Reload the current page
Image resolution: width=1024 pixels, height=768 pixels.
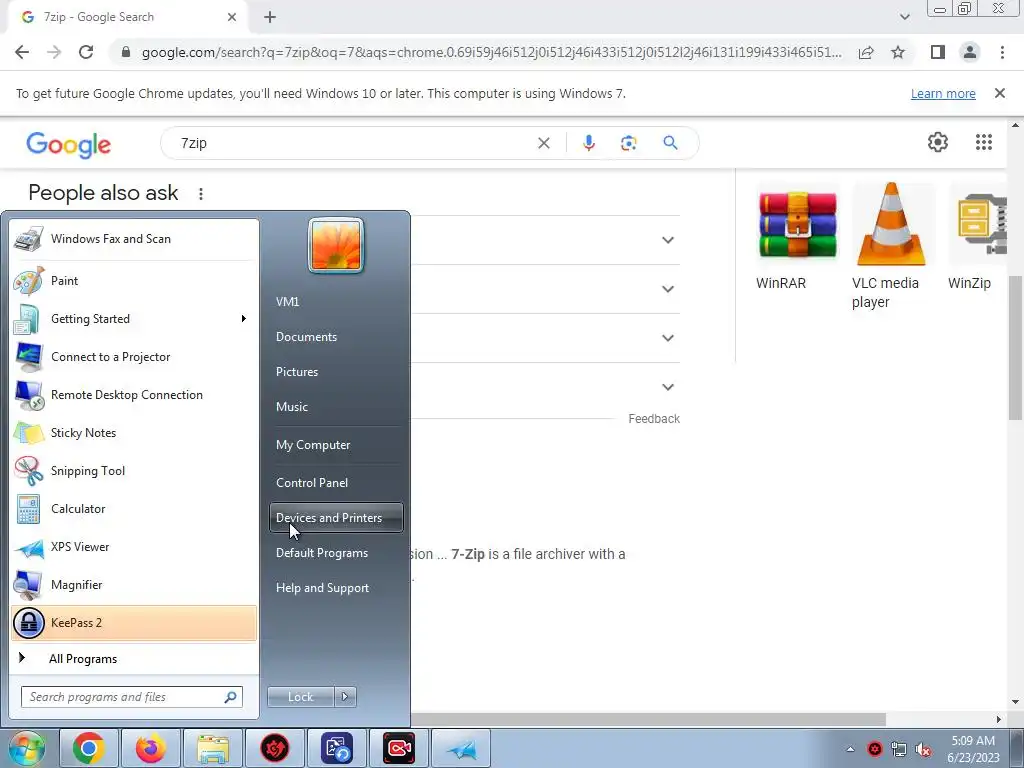click(x=86, y=52)
